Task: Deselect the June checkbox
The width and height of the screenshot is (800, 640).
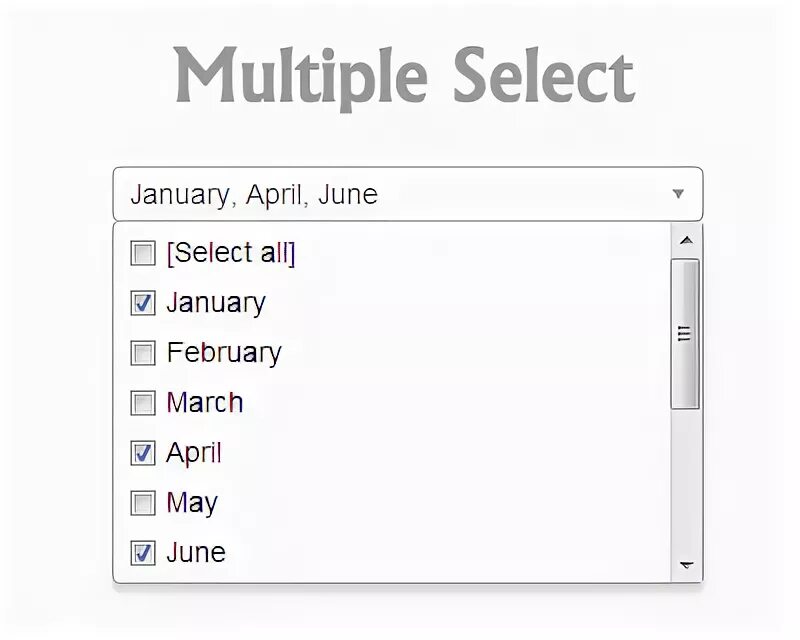Action: 143,553
